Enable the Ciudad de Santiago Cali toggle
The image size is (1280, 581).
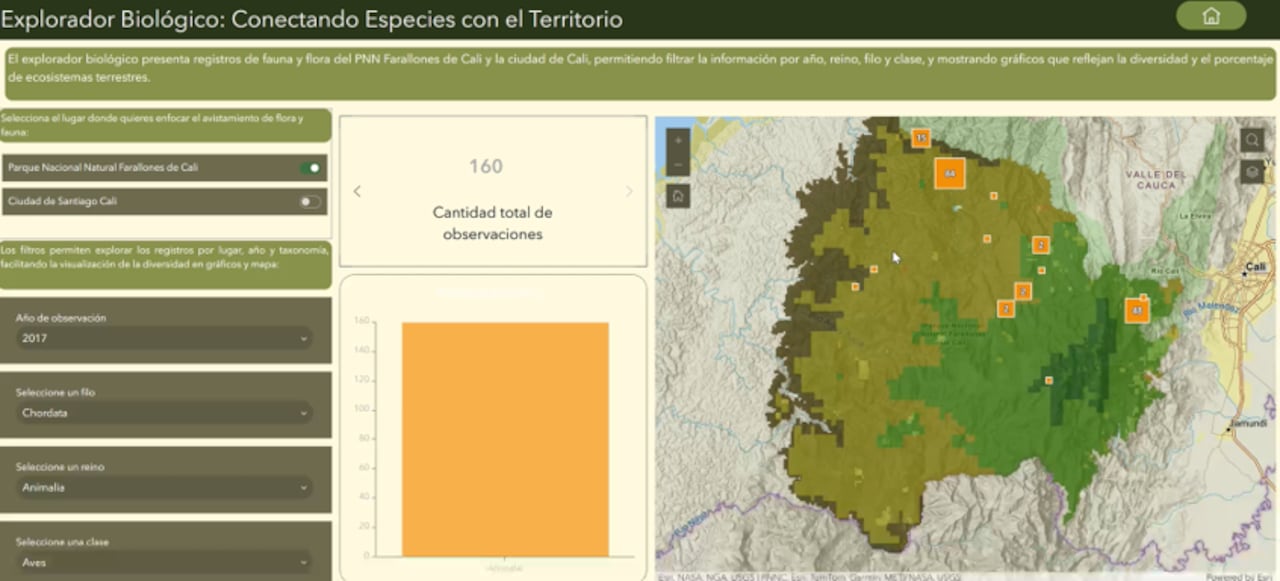pyautogui.click(x=307, y=201)
